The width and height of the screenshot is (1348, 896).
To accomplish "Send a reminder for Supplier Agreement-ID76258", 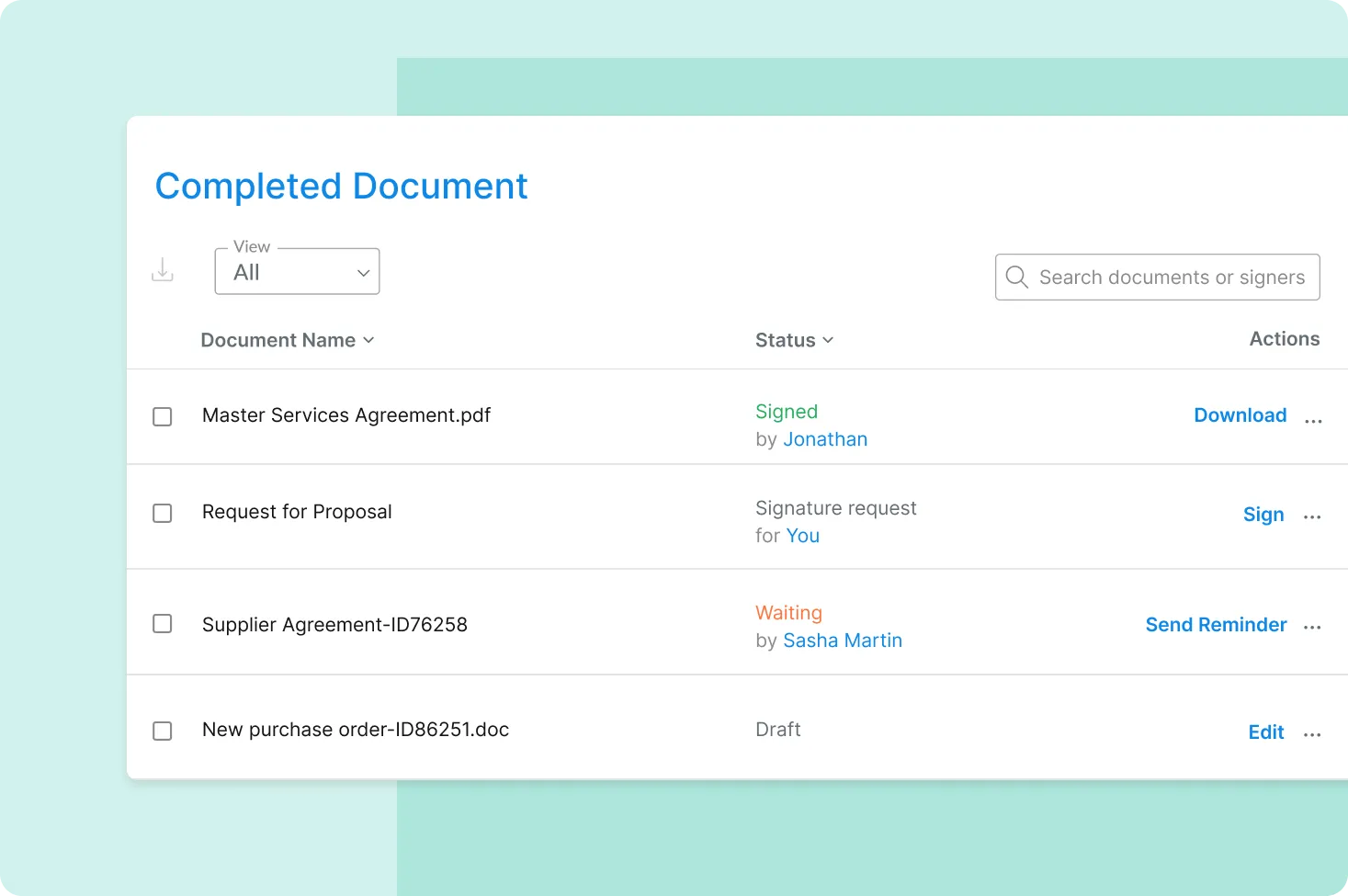I will click(1215, 624).
